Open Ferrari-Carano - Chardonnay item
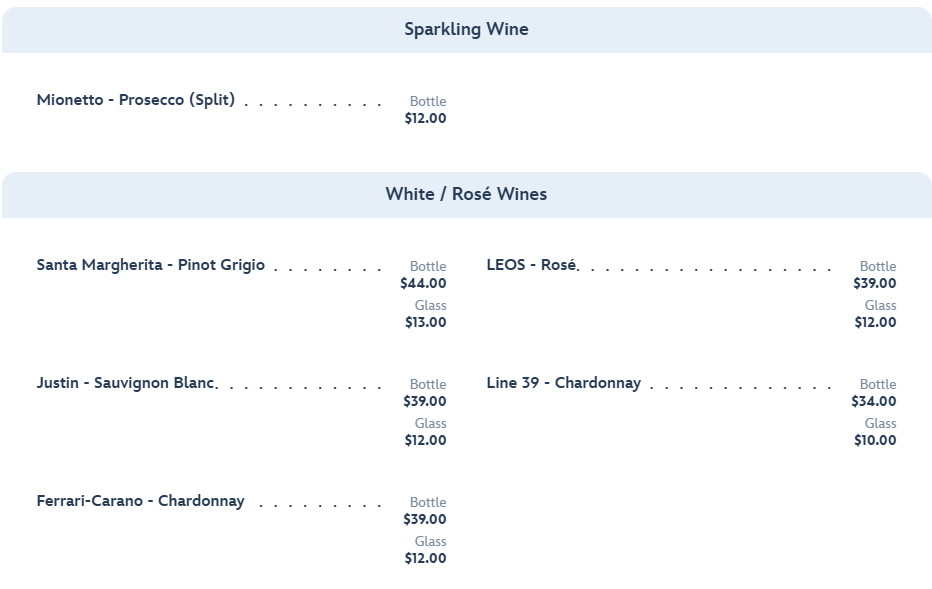 [141, 501]
